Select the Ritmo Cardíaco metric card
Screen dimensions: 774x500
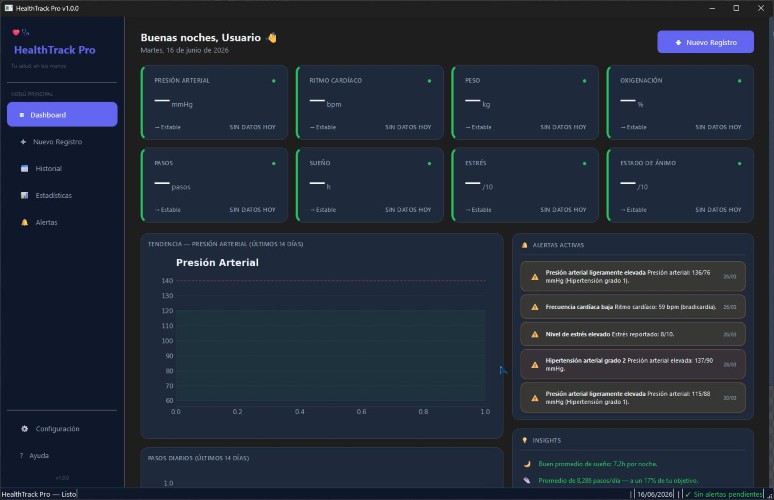(370, 102)
